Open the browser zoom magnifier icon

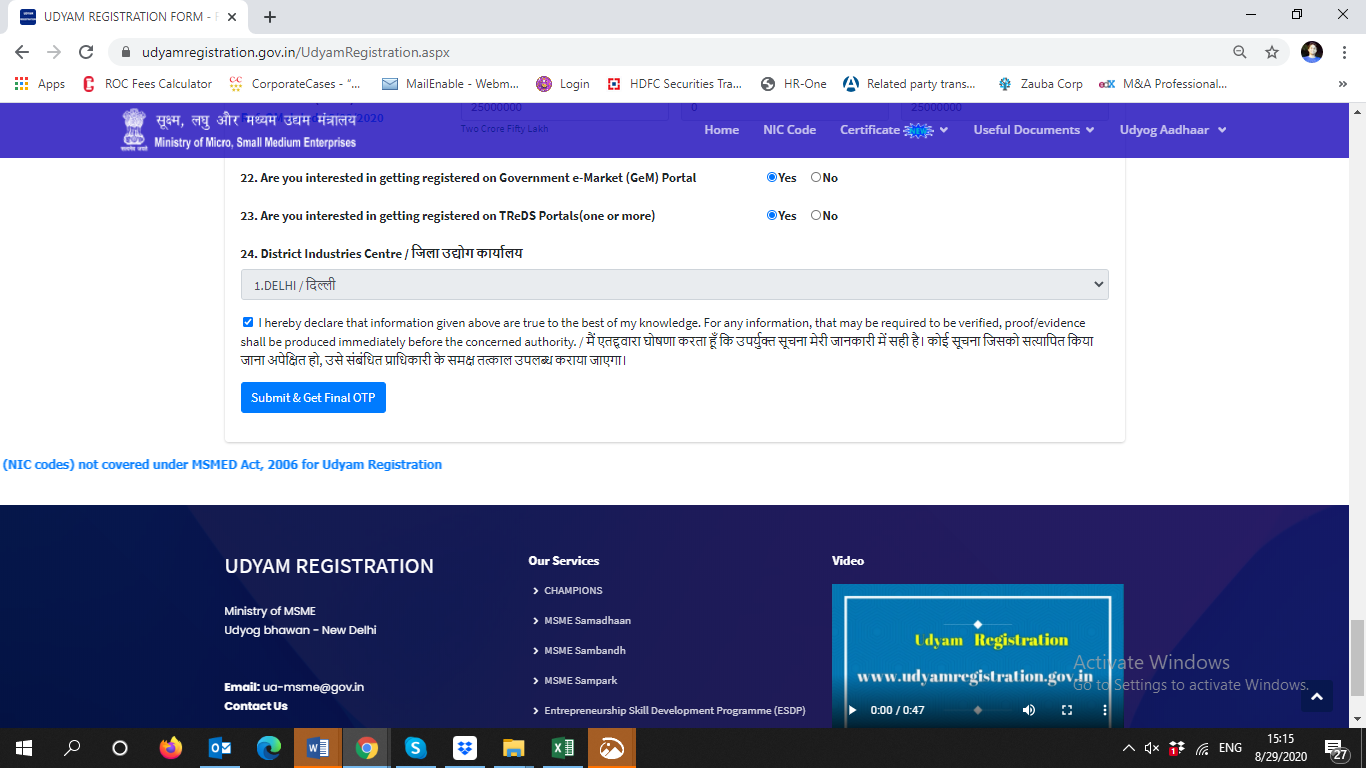pos(1240,52)
